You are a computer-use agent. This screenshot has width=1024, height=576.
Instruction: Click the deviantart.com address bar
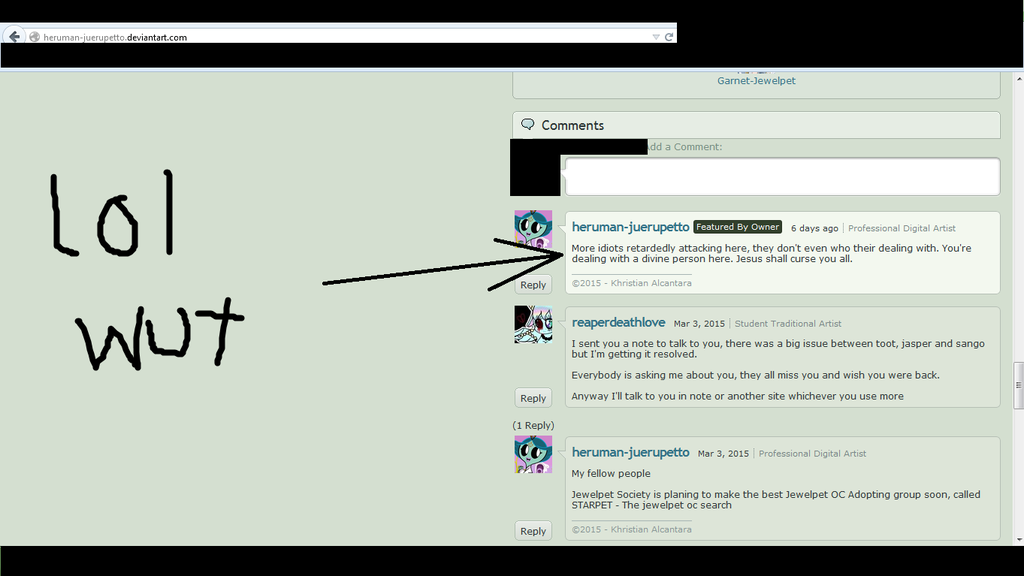300,37
